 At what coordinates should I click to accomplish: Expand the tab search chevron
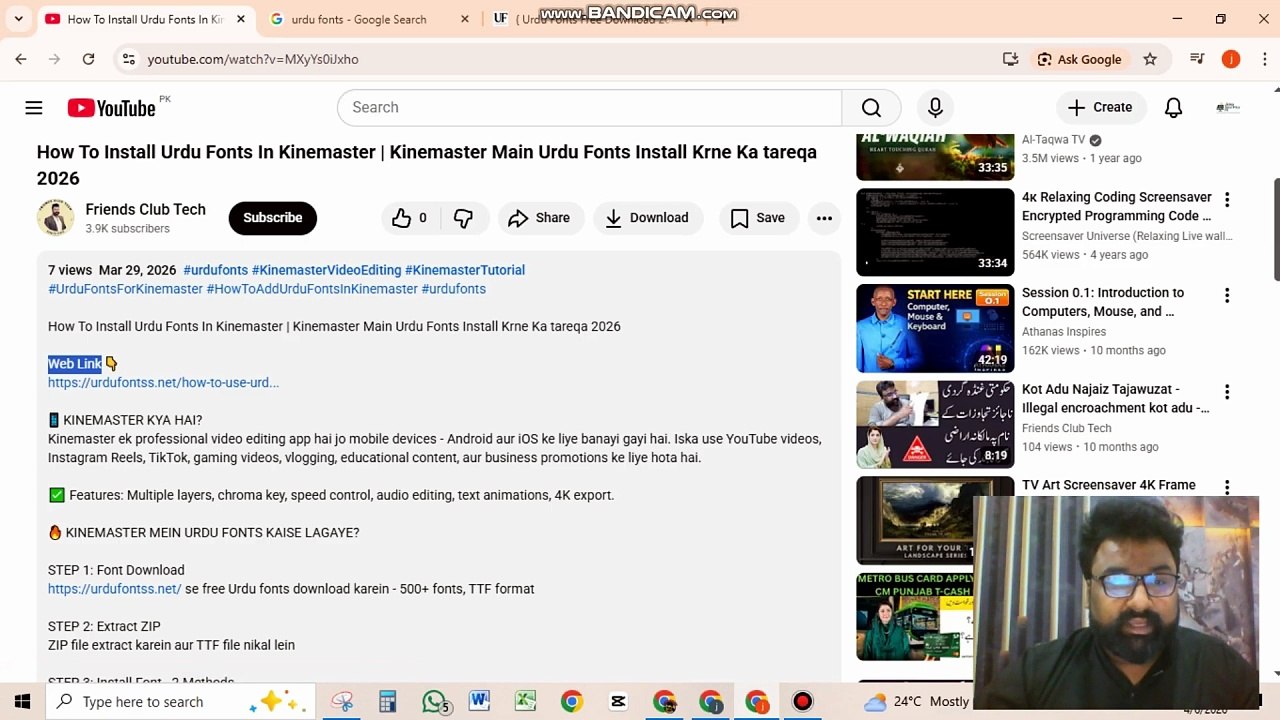pyautogui.click(x=18, y=19)
